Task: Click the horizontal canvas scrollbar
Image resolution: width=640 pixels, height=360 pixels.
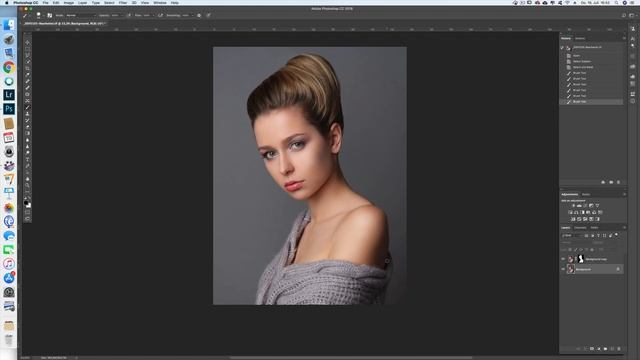Action: point(351,358)
